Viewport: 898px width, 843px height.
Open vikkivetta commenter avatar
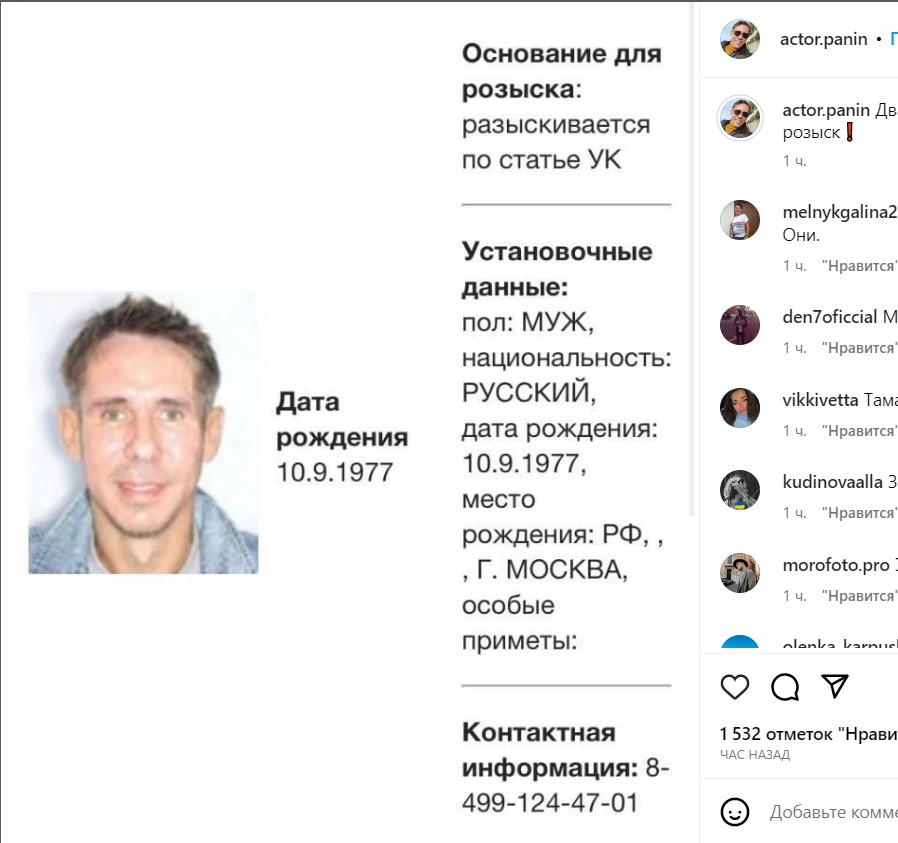[x=740, y=408]
